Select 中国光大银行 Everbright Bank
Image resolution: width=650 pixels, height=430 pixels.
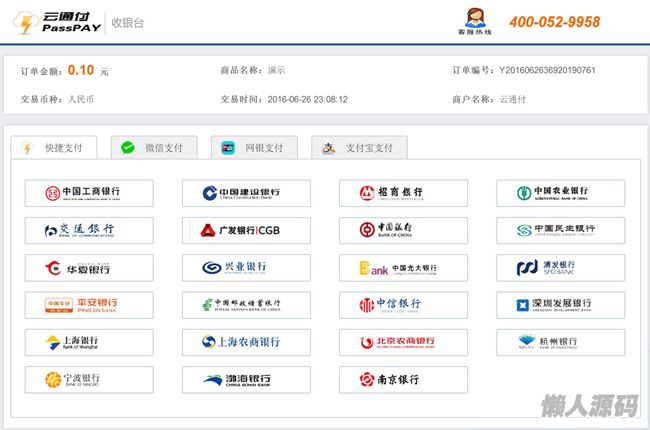[403, 268]
